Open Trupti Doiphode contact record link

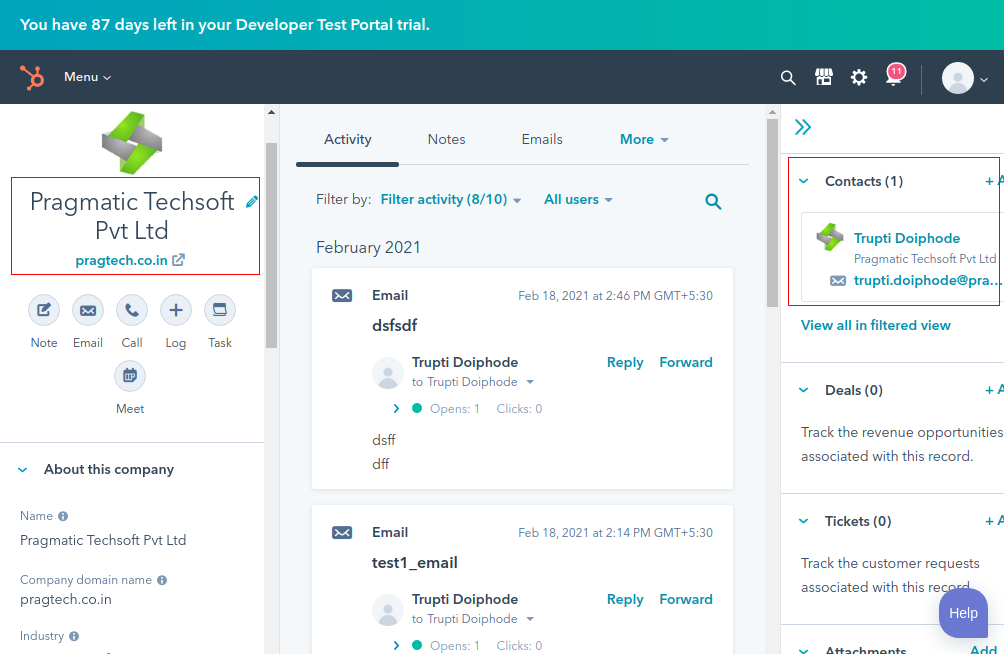tap(907, 238)
